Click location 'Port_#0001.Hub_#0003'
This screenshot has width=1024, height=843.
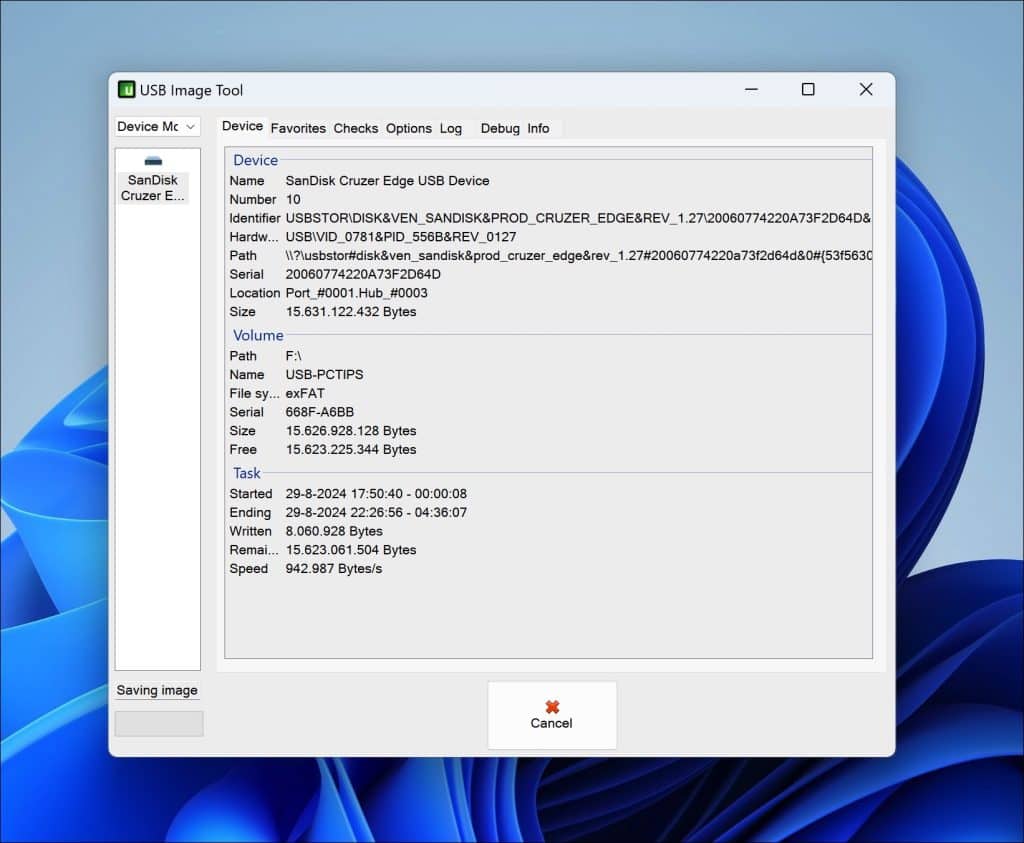[357, 293]
